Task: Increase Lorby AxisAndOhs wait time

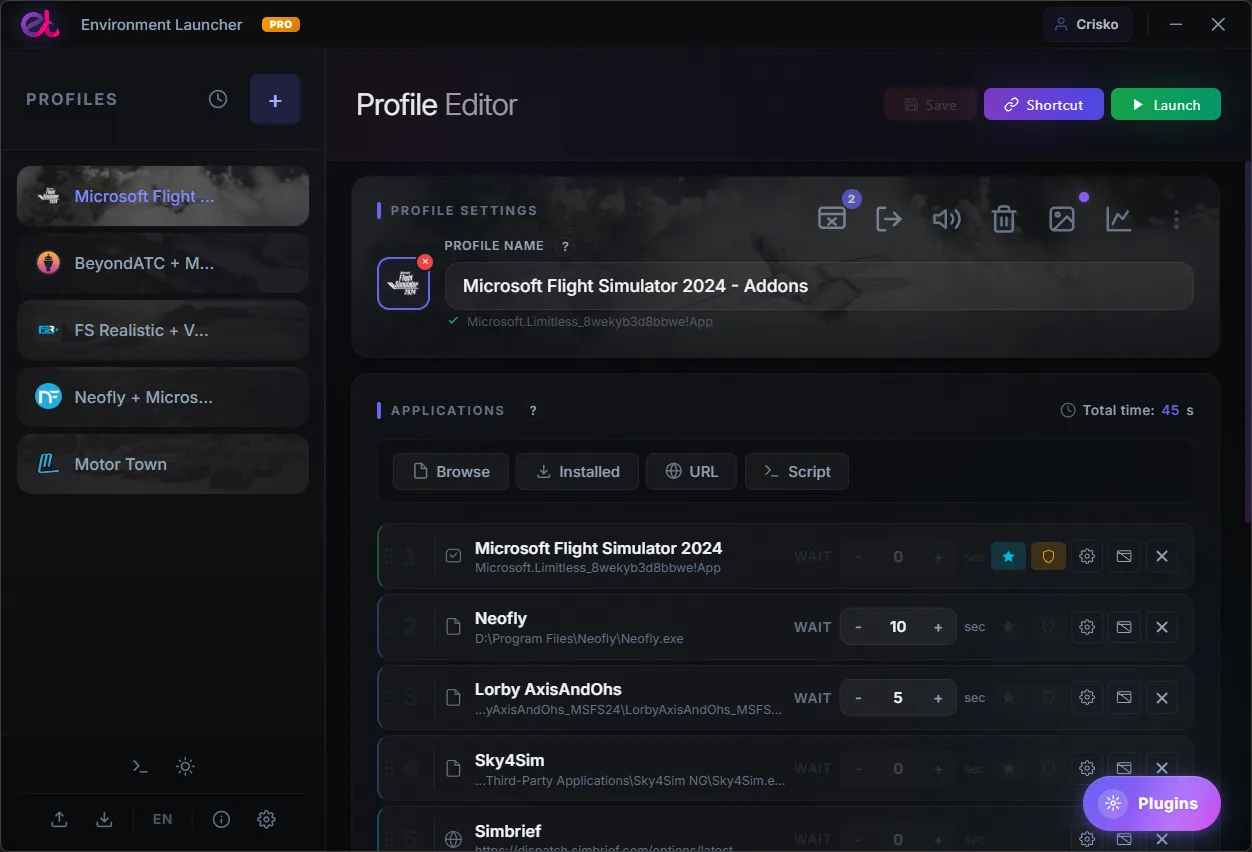Action: click(938, 698)
